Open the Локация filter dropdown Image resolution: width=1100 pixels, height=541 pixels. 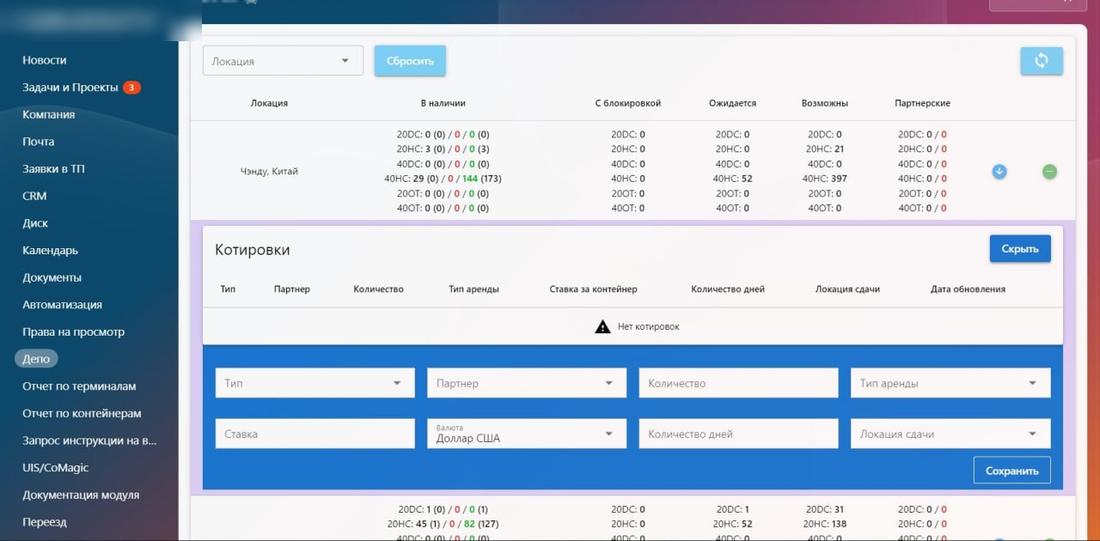coord(283,61)
